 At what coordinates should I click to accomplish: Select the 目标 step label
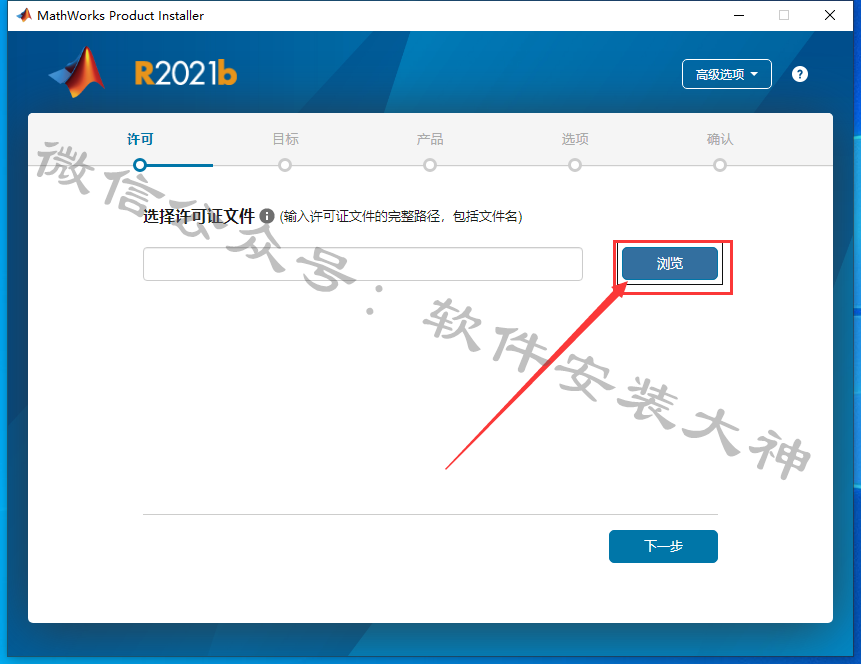click(286, 139)
